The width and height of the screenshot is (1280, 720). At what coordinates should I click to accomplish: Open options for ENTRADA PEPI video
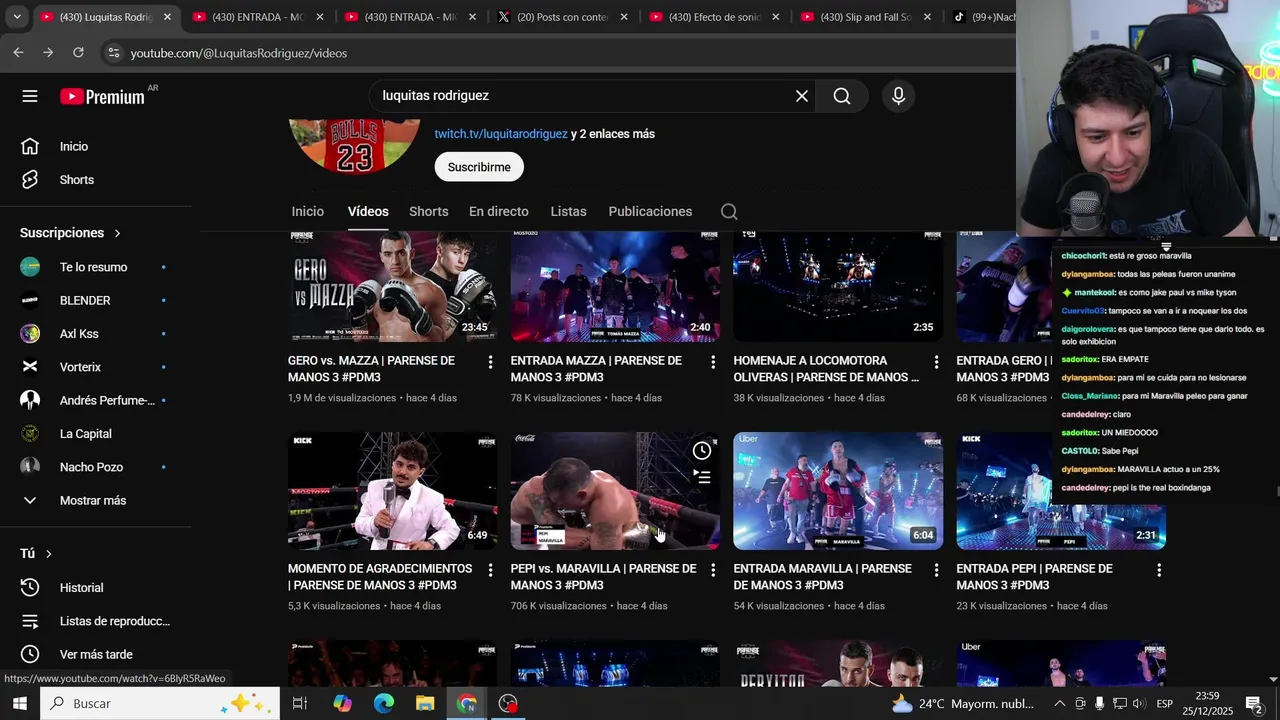(x=1159, y=570)
